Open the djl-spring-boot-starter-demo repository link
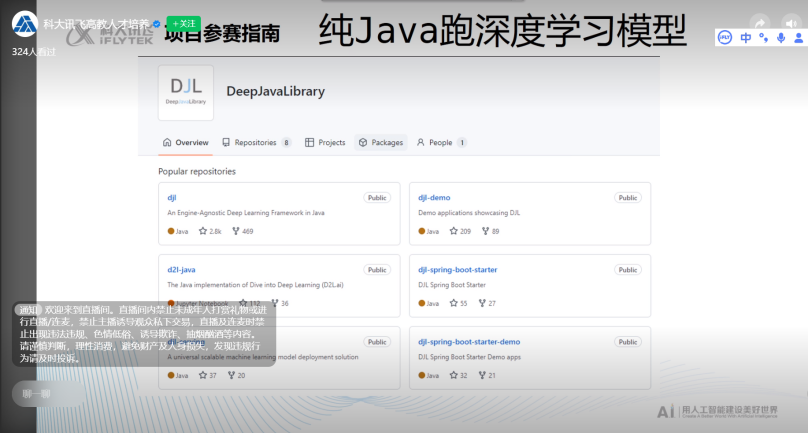Image resolution: width=808 pixels, height=433 pixels. pos(469,342)
